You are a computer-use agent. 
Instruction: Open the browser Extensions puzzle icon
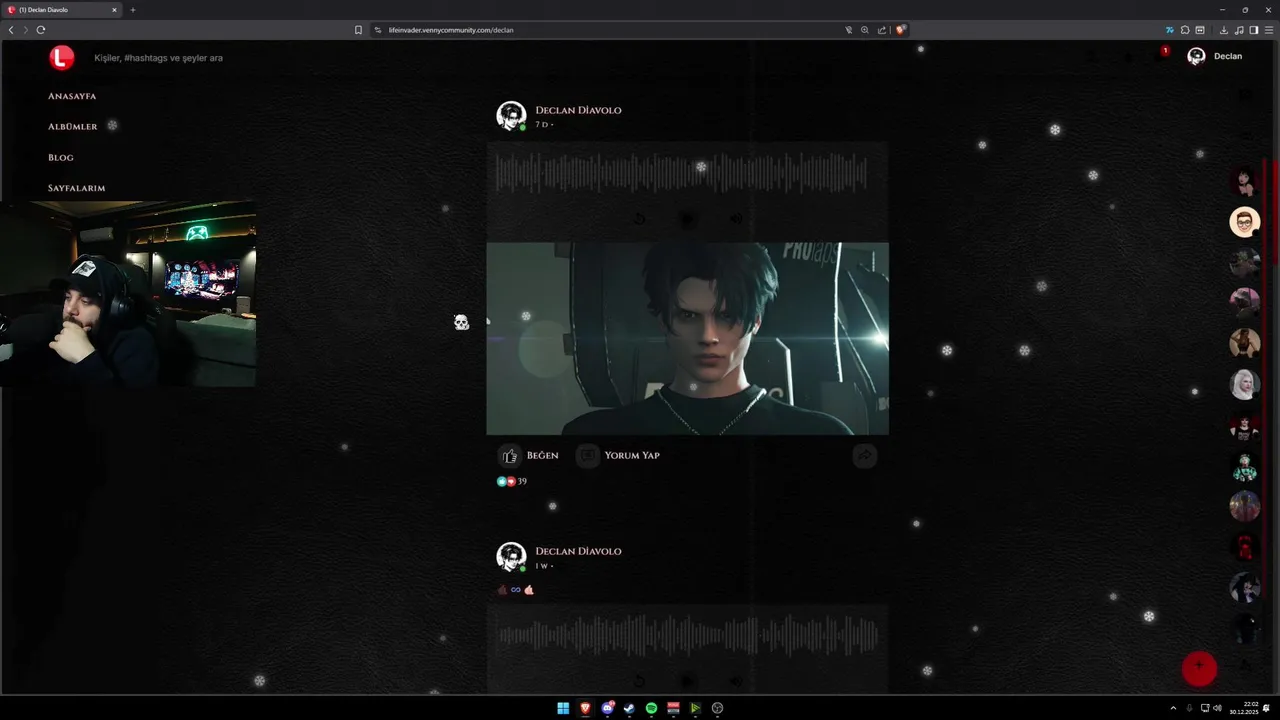click(x=1185, y=30)
